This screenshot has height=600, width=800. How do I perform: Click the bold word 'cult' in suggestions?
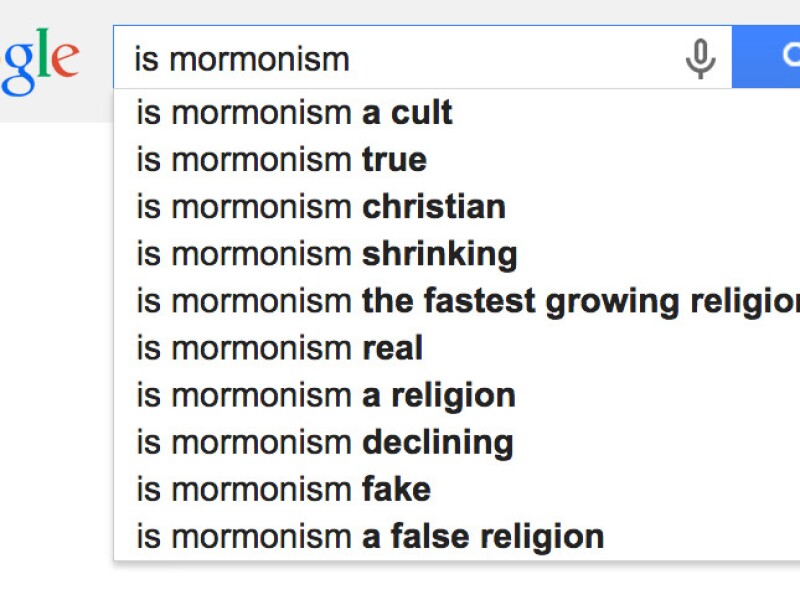click(x=421, y=113)
